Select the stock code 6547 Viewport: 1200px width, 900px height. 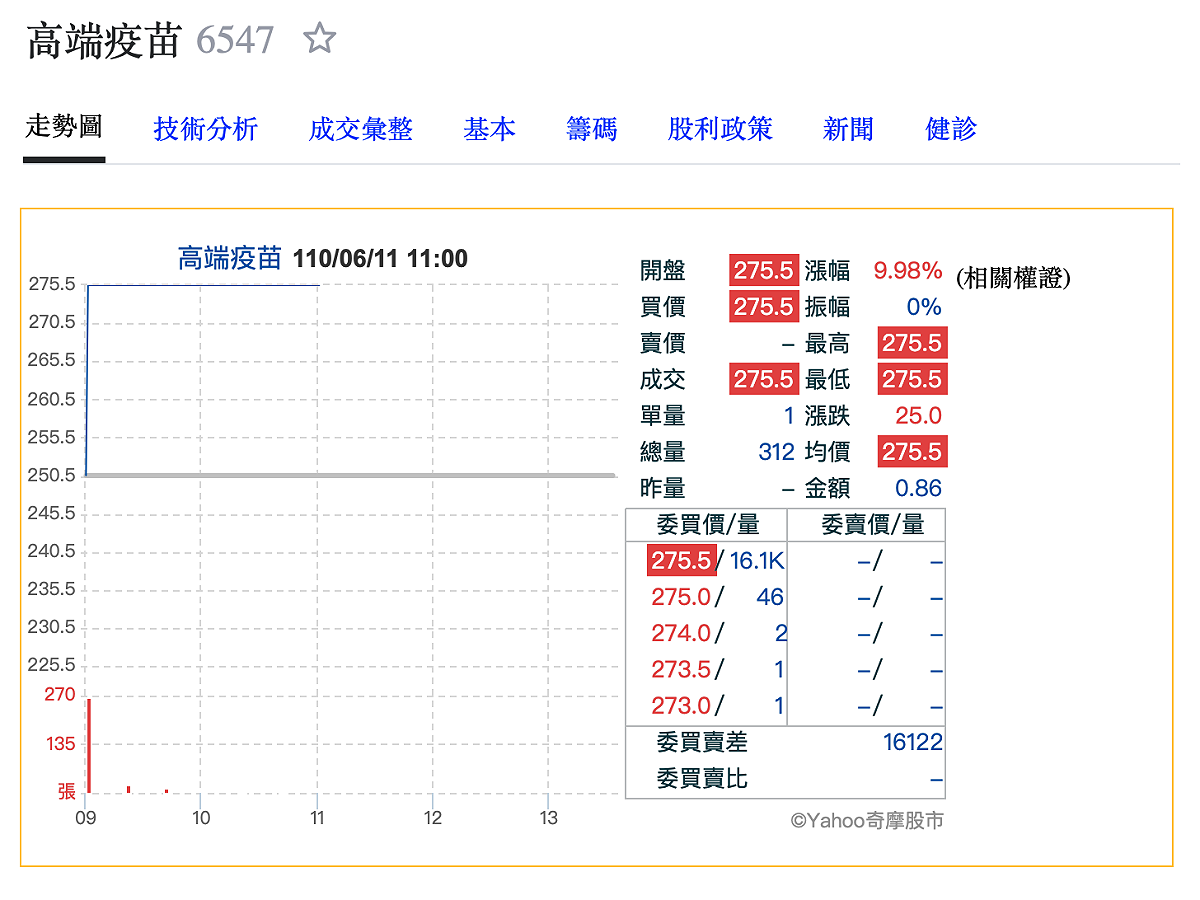click(235, 41)
